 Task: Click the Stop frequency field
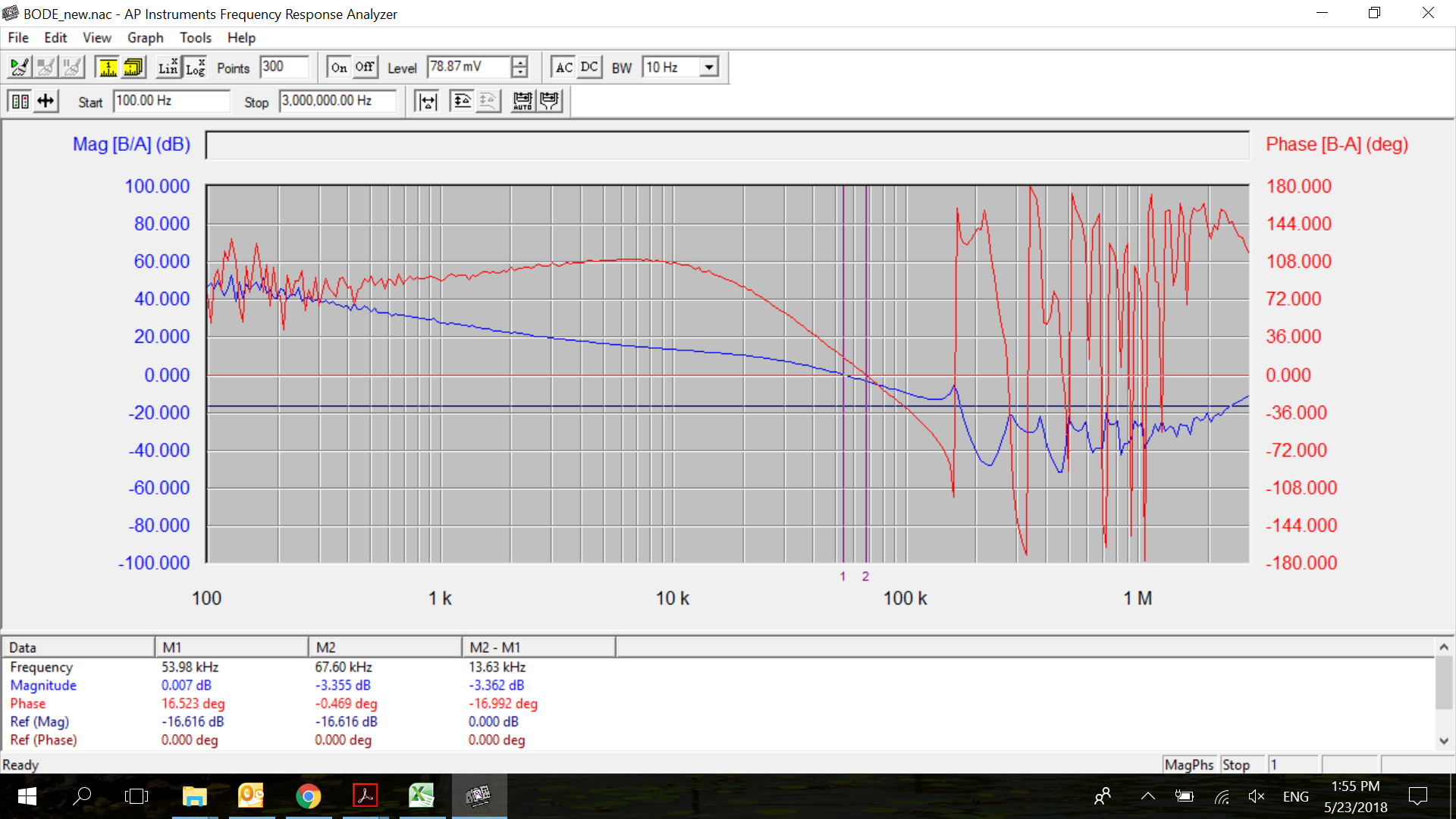pyautogui.click(x=338, y=101)
